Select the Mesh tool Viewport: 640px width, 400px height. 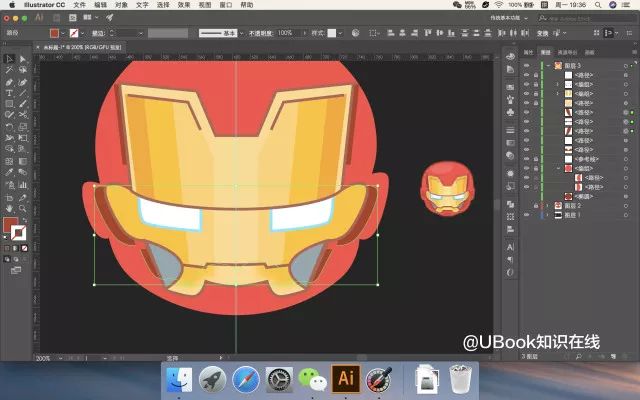tap(9, 161)
